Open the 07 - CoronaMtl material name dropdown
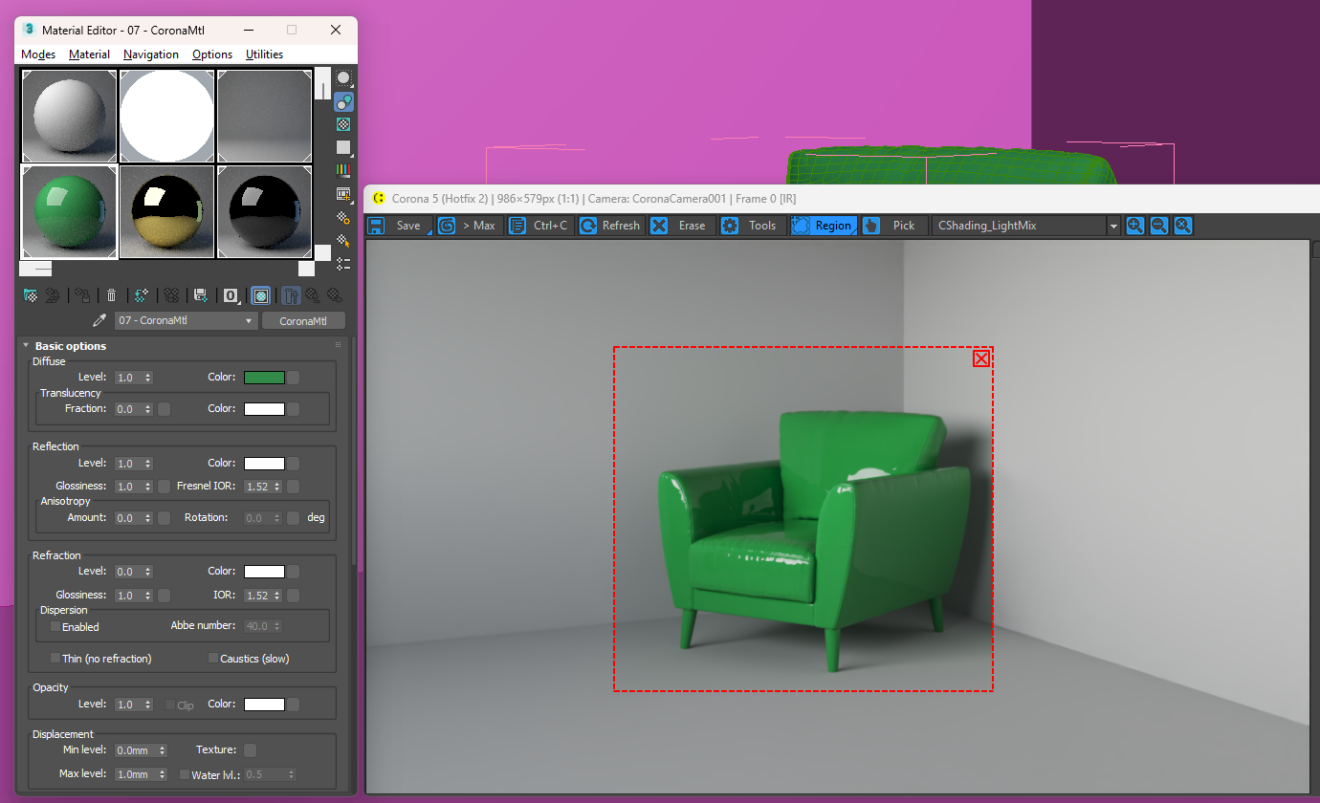This screenshot has width=1320, height=803. click(x=186, y=321)
